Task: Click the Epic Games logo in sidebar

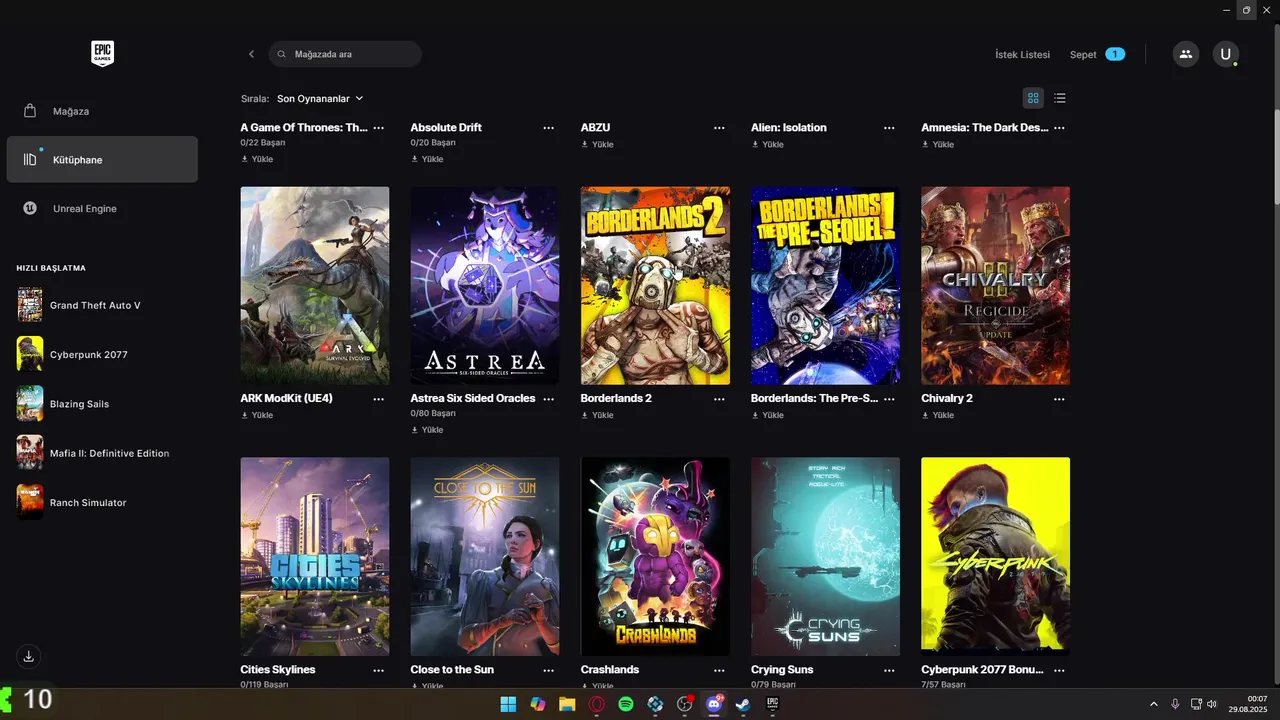Action: click(x=102, y=54)
